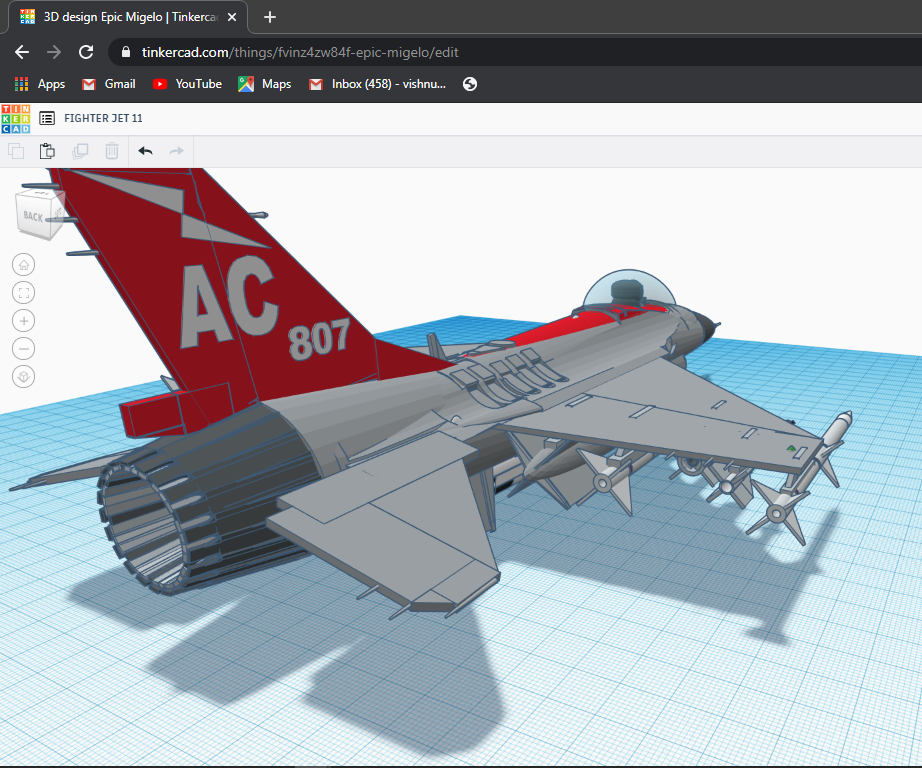Click the Delete trash icon
This screenshot has width=922, height=768.
111,150
